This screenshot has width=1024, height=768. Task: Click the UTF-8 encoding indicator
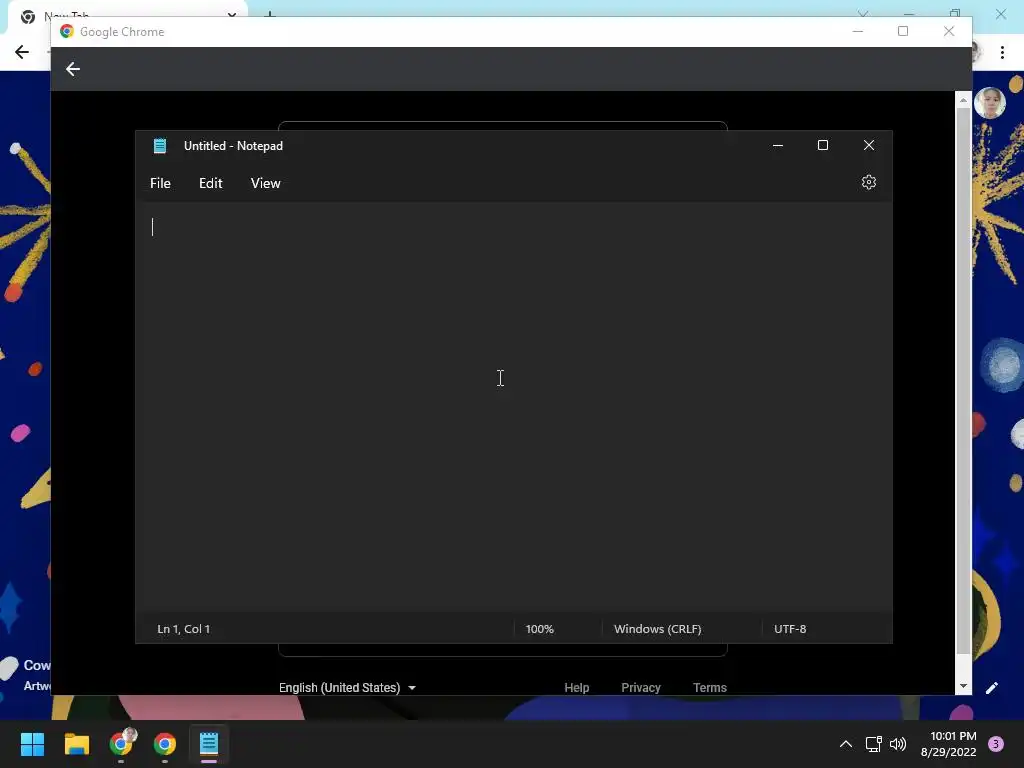coord(790,629)
